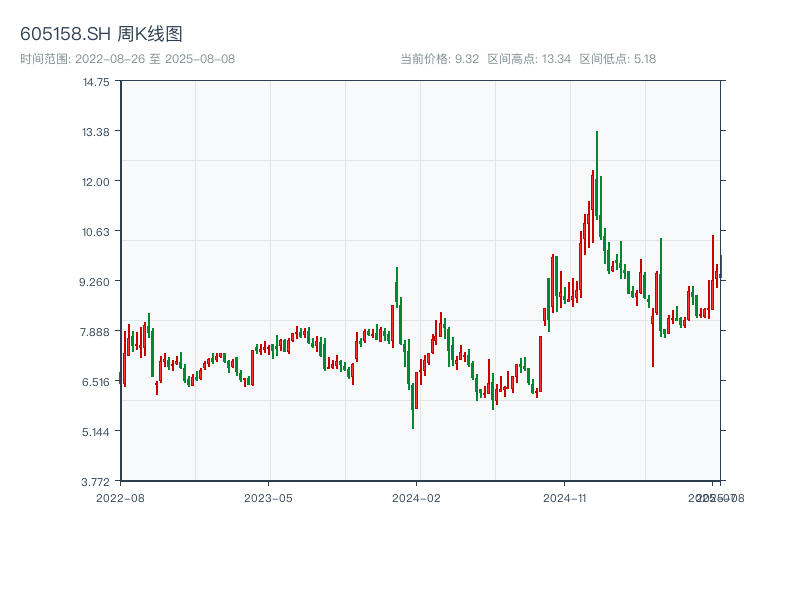Click the 当前价格 9.32 label

tap(439, 59)
